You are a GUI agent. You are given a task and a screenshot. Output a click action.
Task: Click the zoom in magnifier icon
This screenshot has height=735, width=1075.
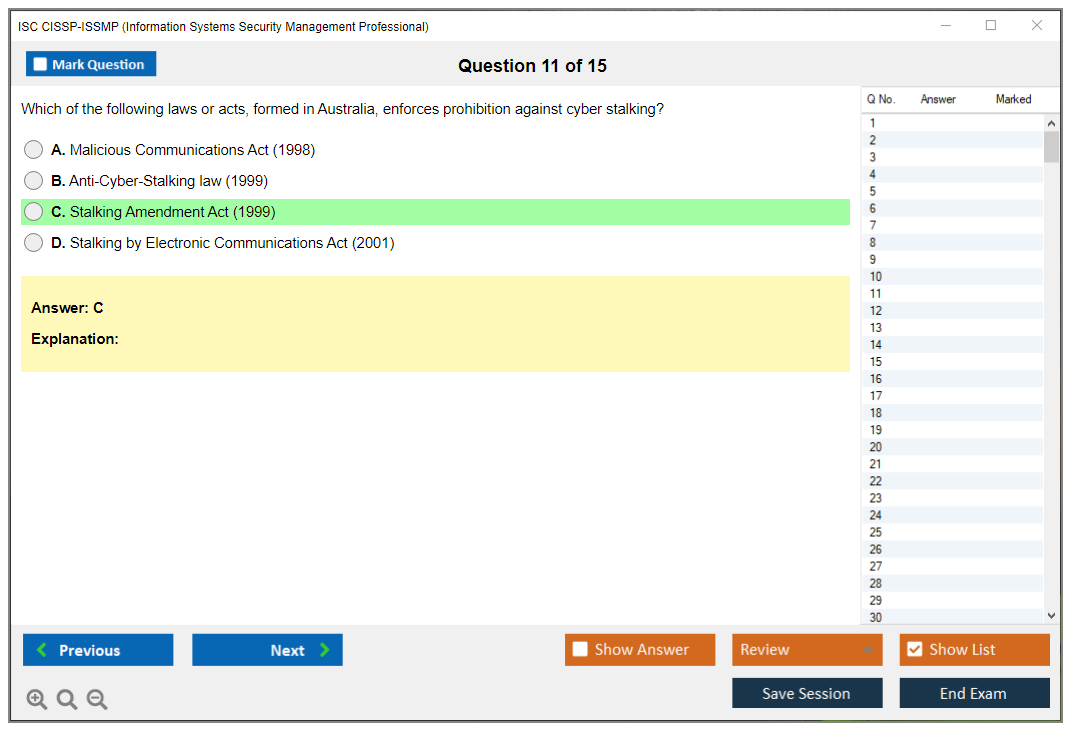(x=37, y=700)
